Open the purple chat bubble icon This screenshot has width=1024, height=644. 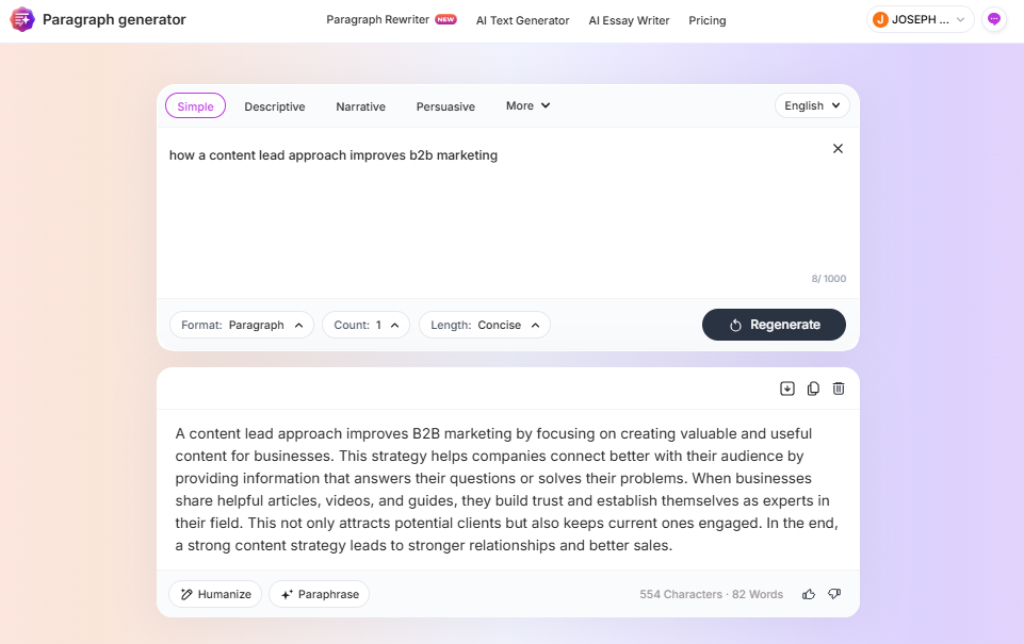coord(994,20)
